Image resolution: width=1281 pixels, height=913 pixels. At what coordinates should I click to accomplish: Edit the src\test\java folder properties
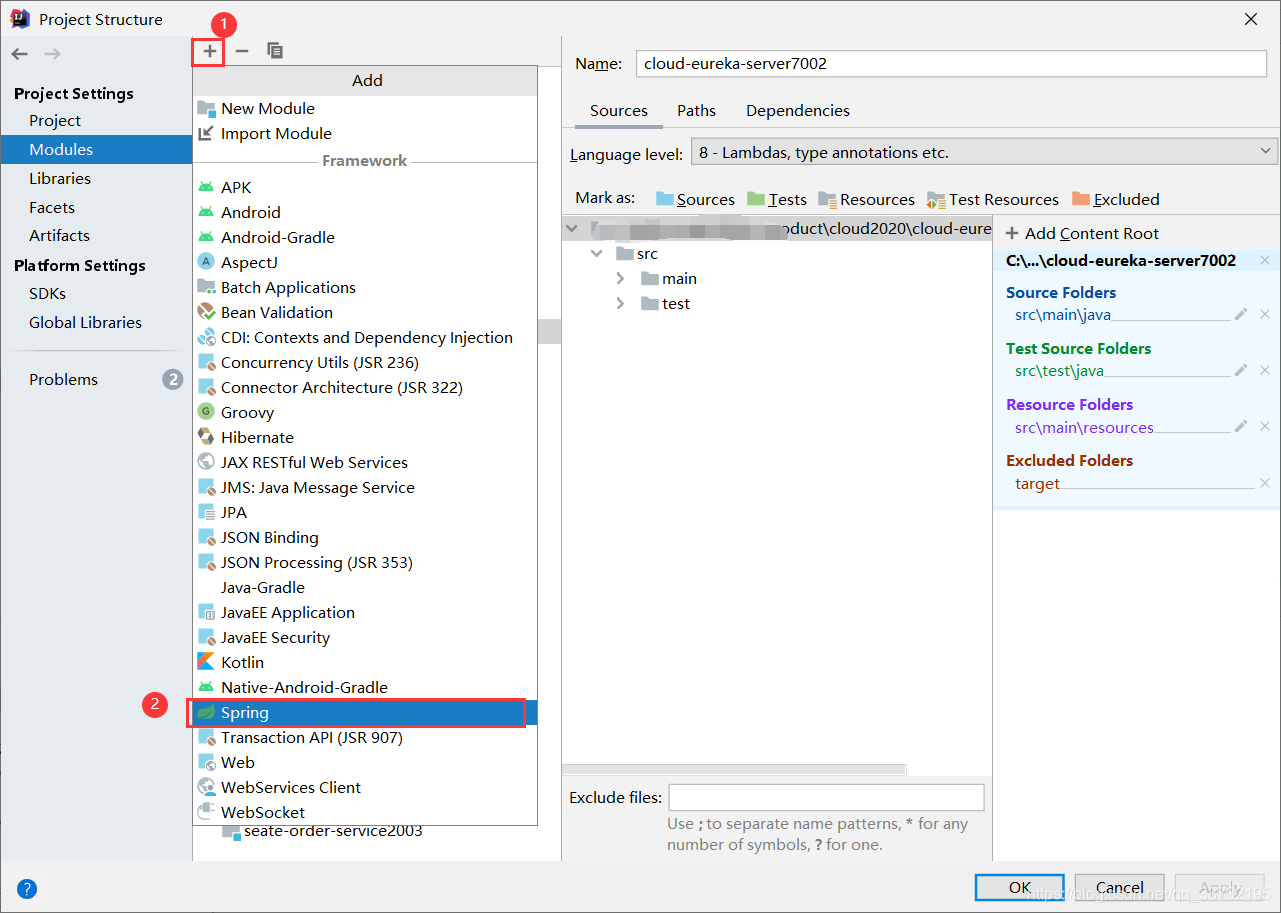pyautogui.click(x=1241, y=370)
